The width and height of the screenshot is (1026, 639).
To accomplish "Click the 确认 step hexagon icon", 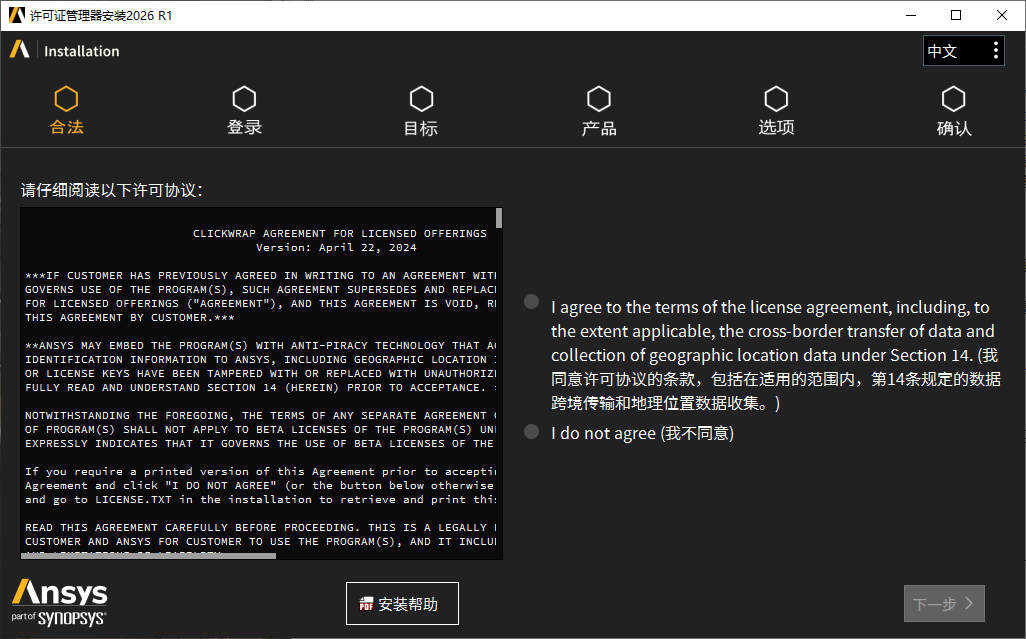I will 953,99.
